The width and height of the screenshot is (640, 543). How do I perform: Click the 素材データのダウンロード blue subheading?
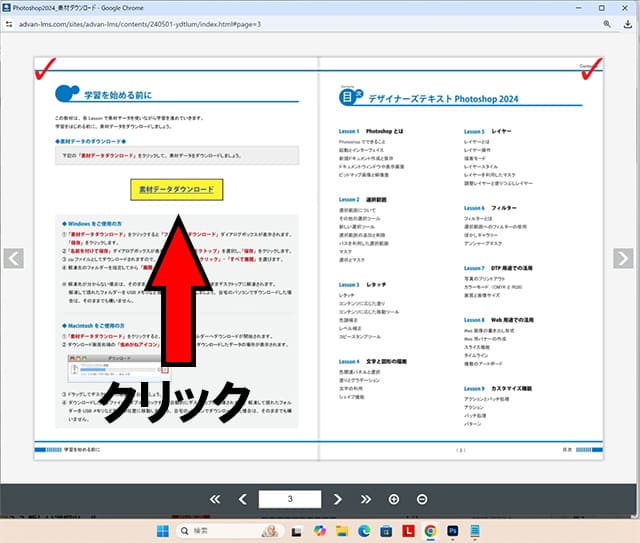91,141
